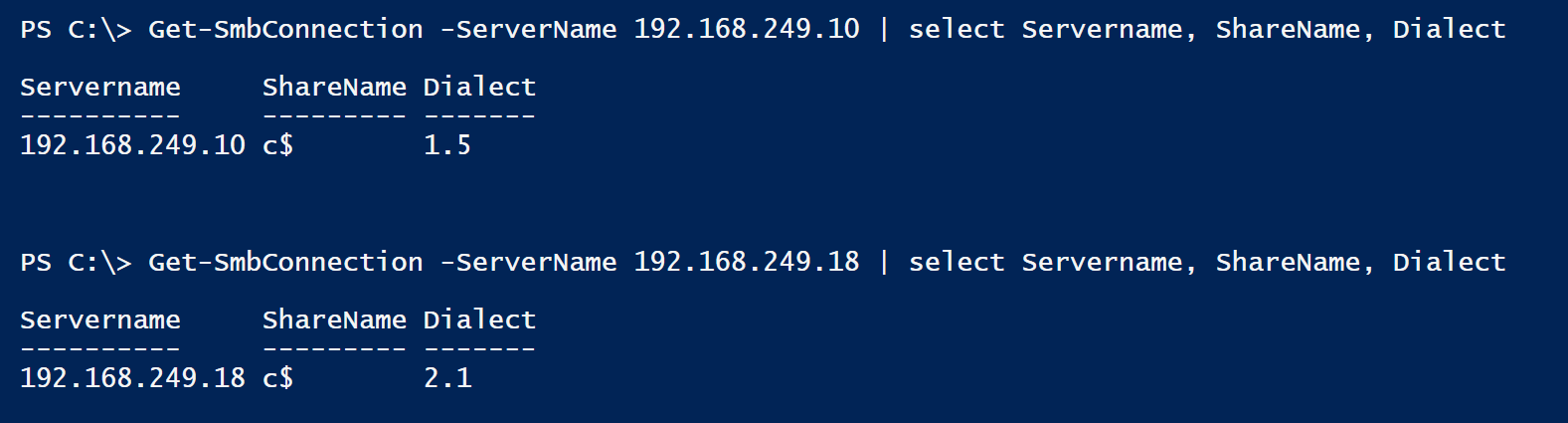Click the c$ share beside 192.168.249.18
Image resolution: width=1568 pixels, height=423 pixels.
point(277,378)
